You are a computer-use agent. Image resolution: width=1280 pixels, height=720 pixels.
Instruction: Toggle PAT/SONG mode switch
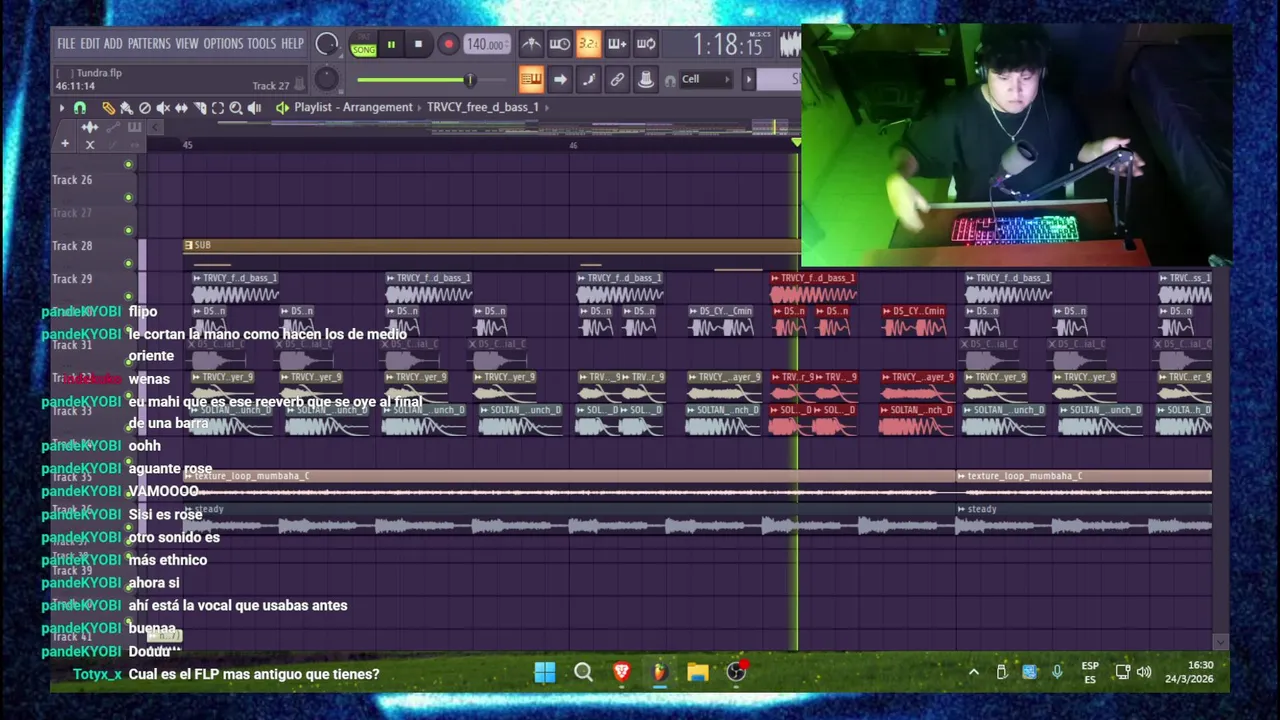[x=364, y=44]
